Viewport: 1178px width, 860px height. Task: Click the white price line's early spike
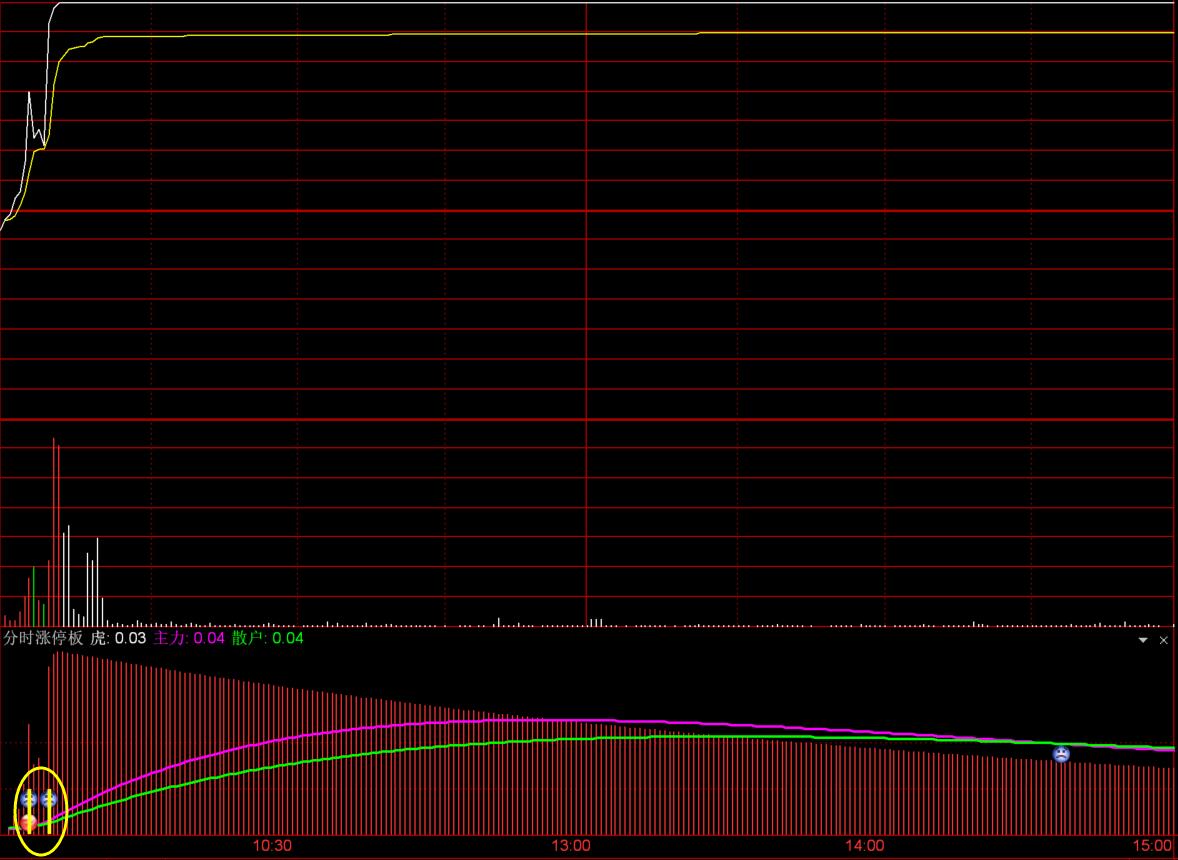(29, 94)
